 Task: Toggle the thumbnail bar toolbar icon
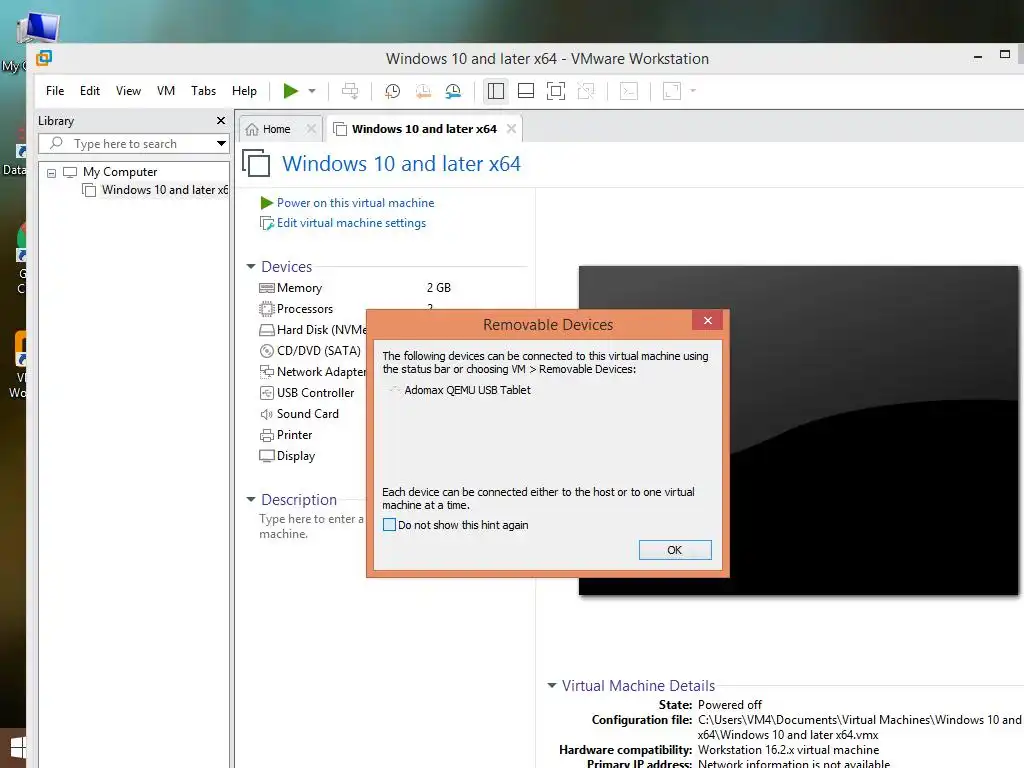(526, 91)
